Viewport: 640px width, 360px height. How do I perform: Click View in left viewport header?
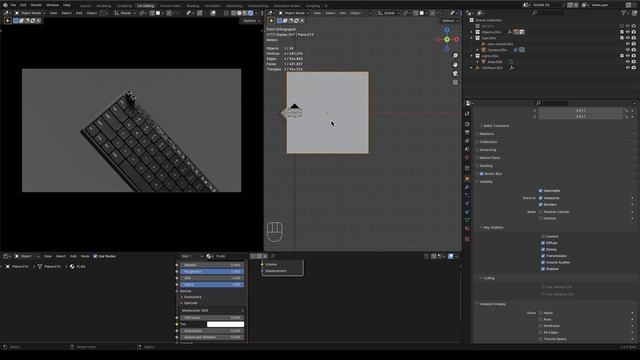tap(53, 13)
